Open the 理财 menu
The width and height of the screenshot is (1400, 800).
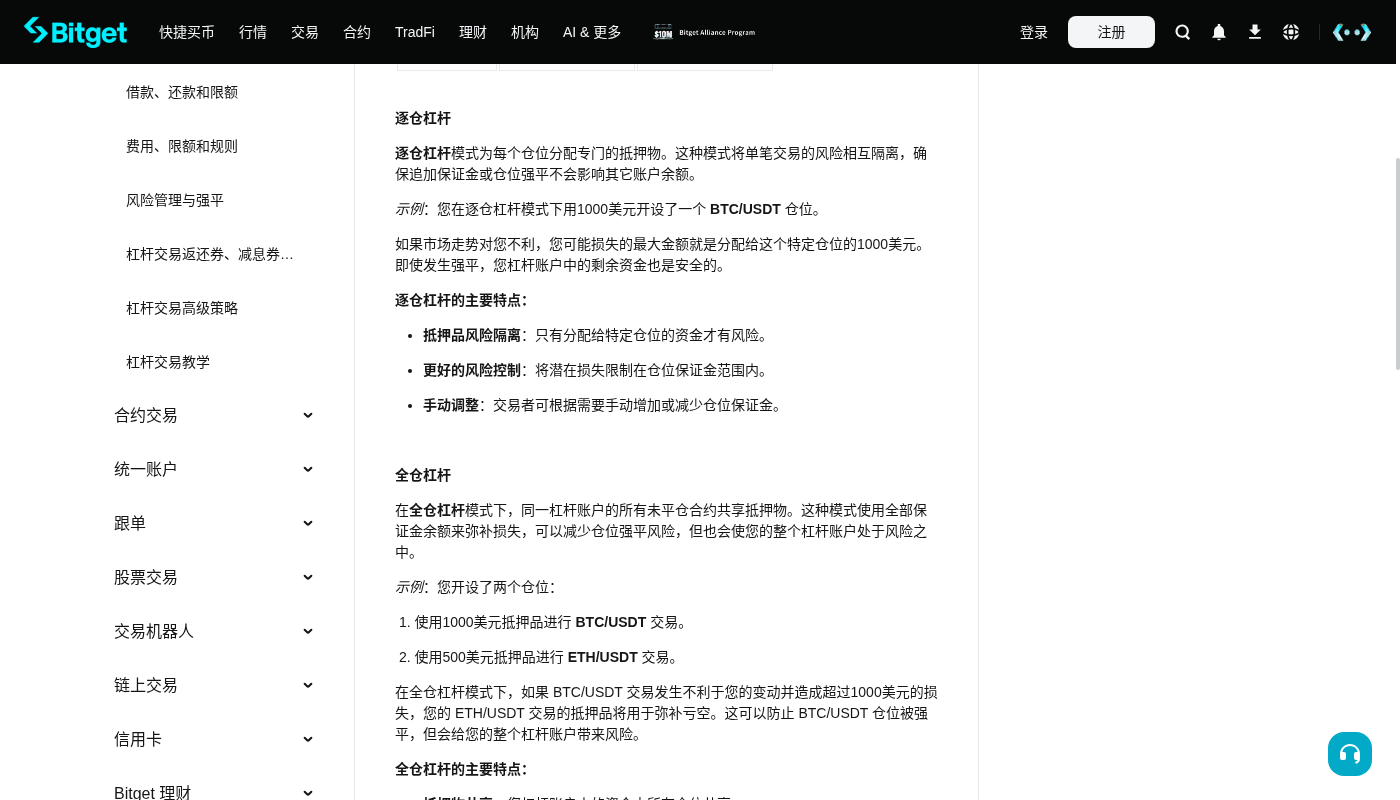473,32
